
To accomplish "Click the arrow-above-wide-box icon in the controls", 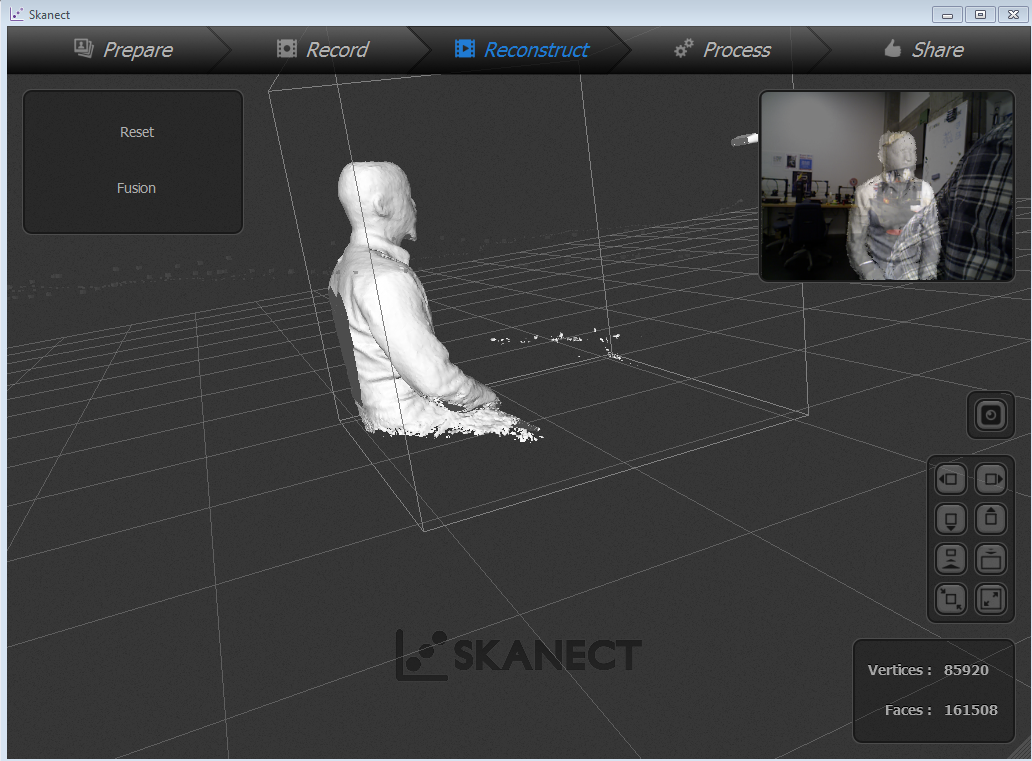I will pyautogui.click(x=991, y=560).
